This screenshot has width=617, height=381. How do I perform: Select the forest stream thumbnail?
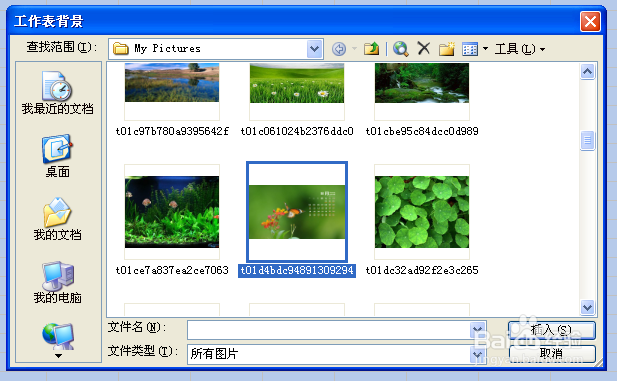point(422,83)
